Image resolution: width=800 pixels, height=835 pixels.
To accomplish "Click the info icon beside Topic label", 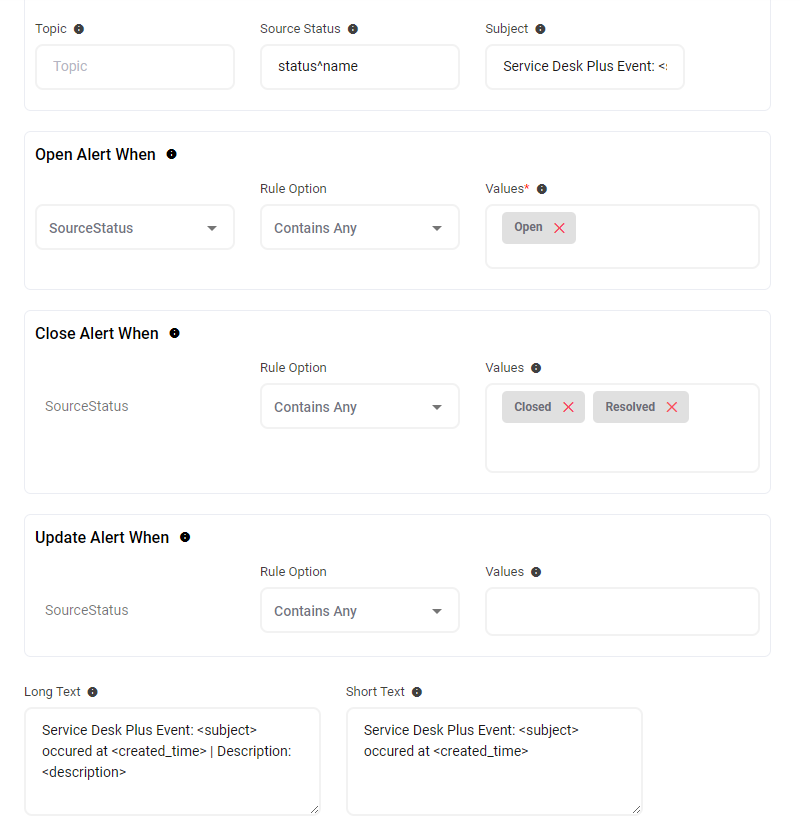I will (79, 29).
